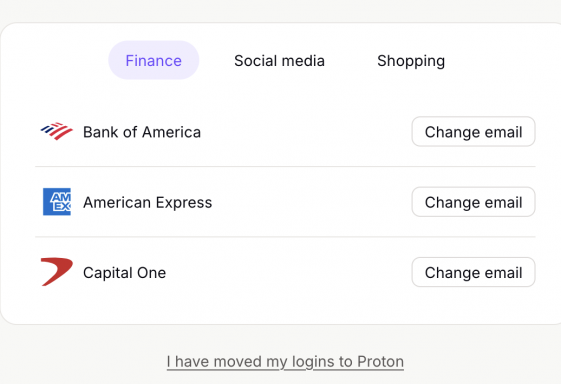Open the Social media tab

279,60
